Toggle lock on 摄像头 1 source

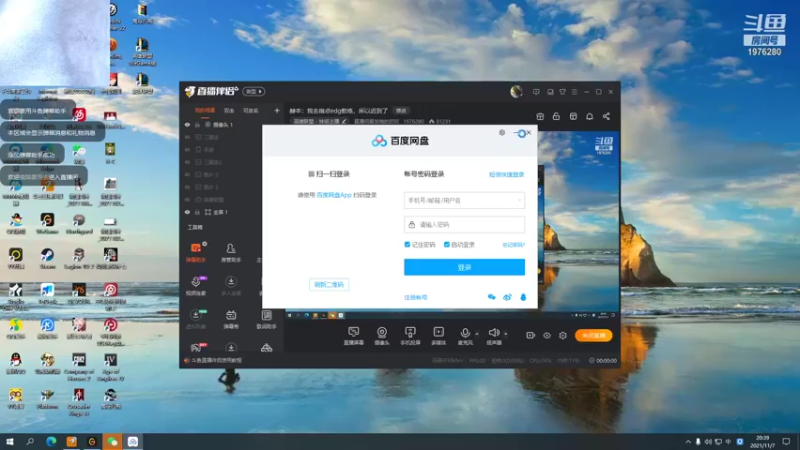click(197, 124)
